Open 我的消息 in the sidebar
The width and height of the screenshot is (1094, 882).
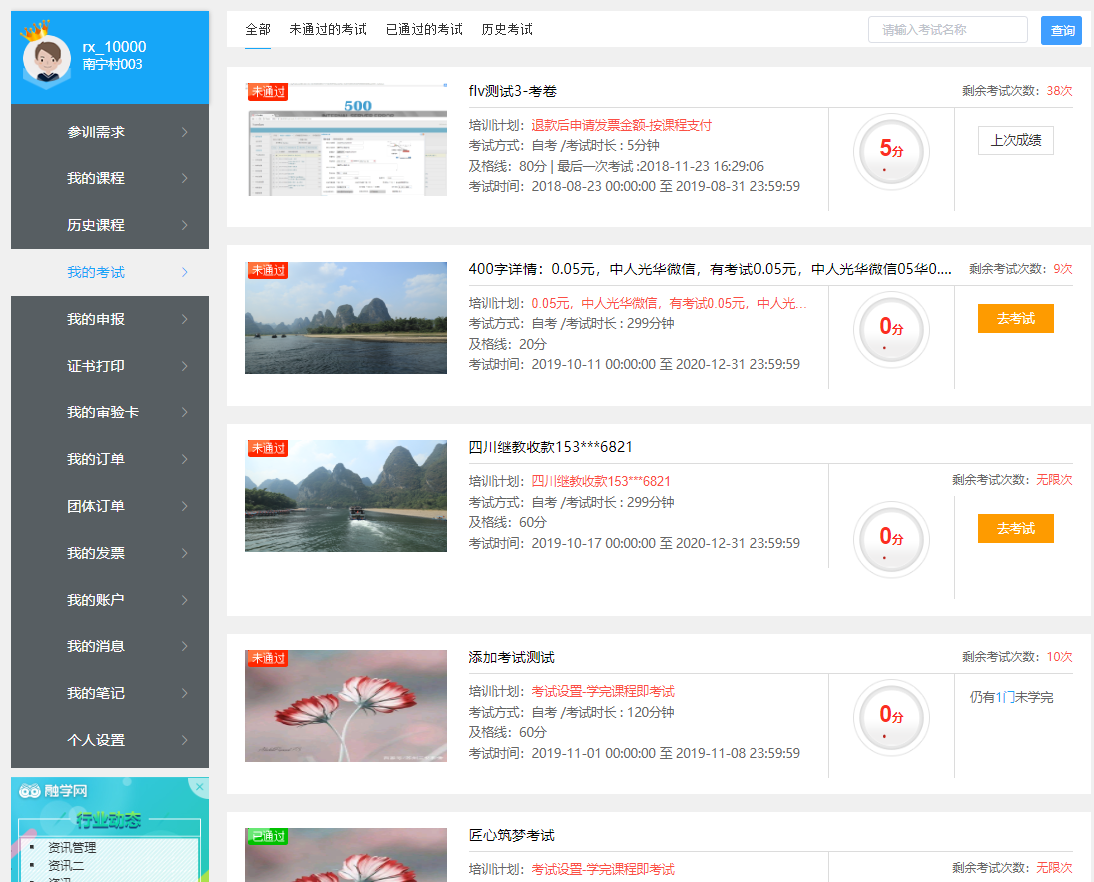click(x=96, y=646)
